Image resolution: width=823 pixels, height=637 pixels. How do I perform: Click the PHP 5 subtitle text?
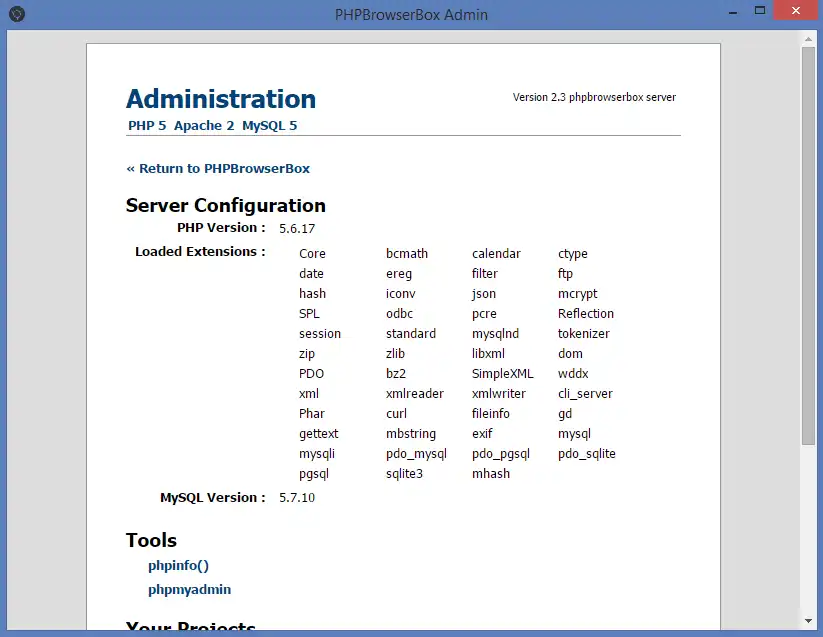point(147,126)
